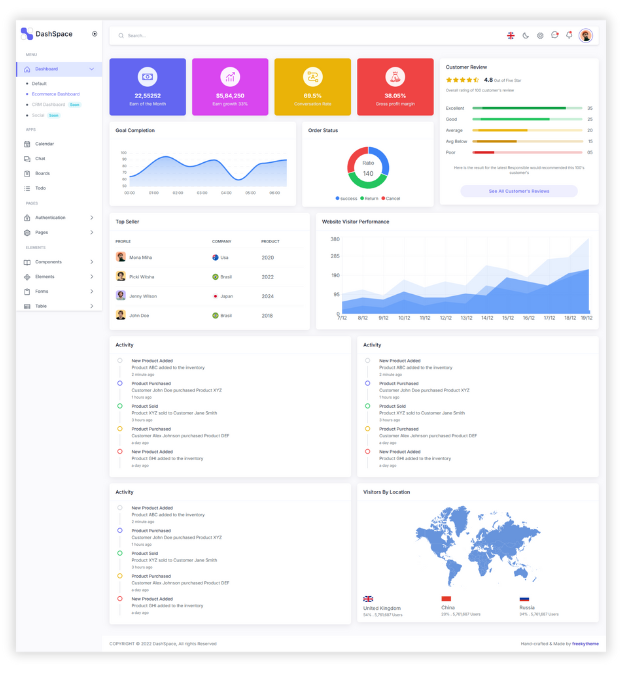Select the Default dashboard item
Viewport: 622px width, 700px height.
pyautogui.click(x=39, y=83)
